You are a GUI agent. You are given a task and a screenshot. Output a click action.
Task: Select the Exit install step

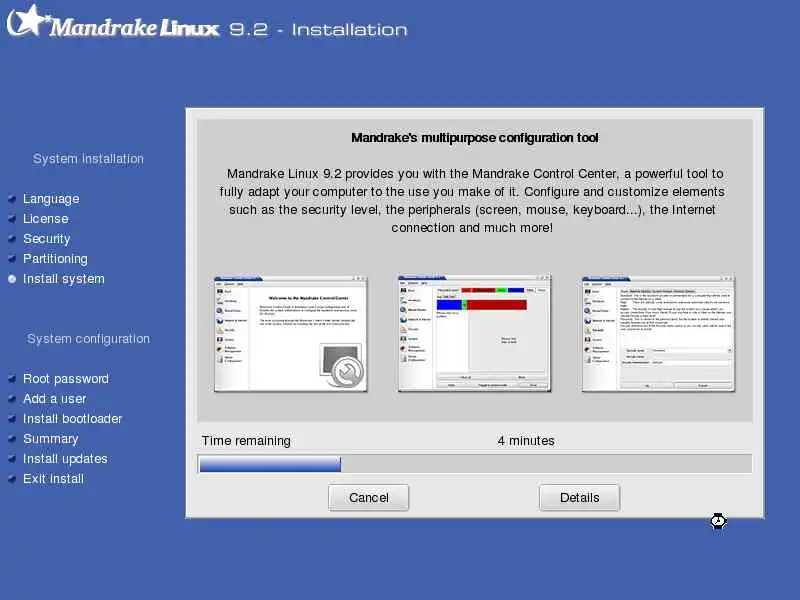click(x=53, y=479)
